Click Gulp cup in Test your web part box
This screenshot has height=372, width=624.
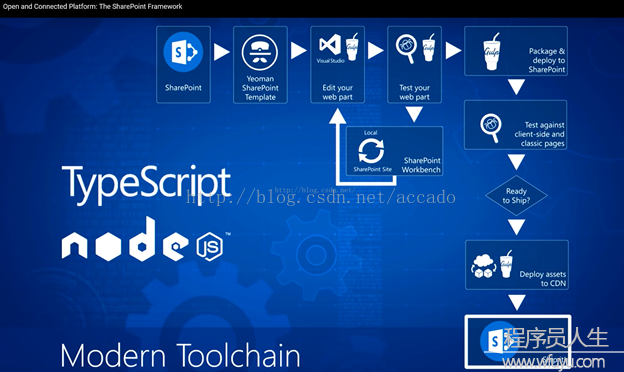click(x=429, y=47)
